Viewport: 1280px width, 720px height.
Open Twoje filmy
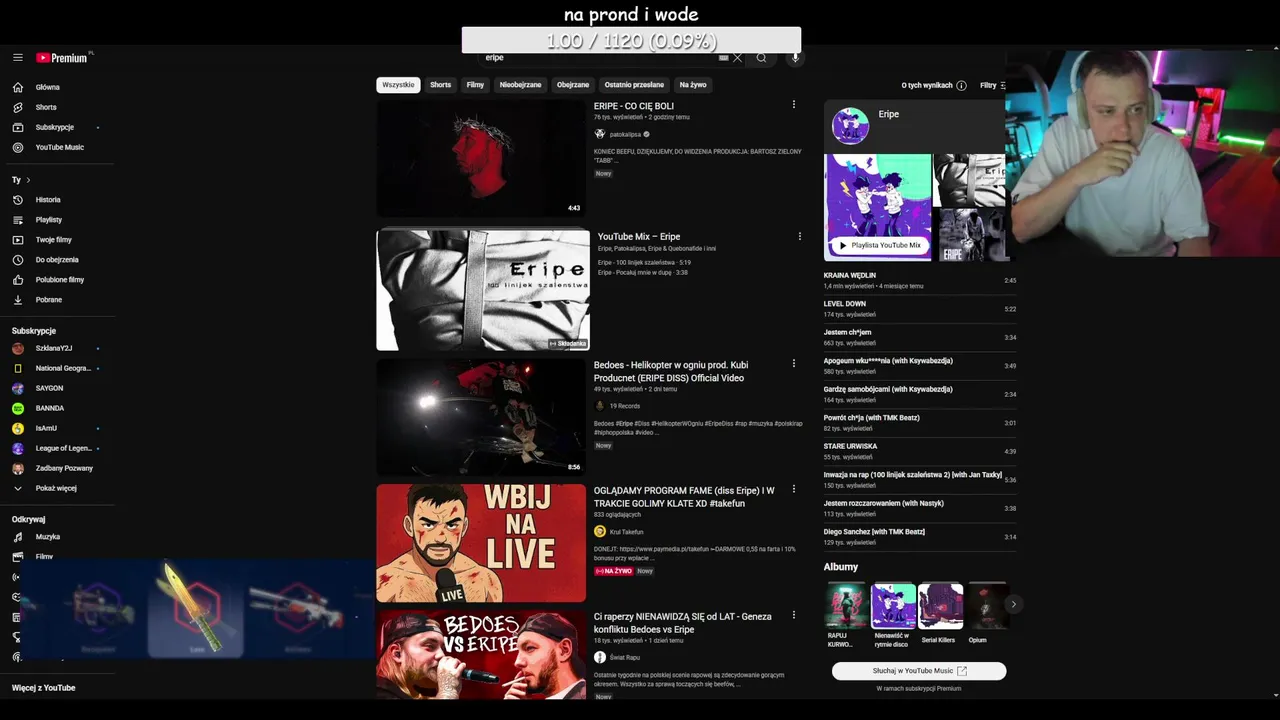pyautogui.click(x=54, y=240)
